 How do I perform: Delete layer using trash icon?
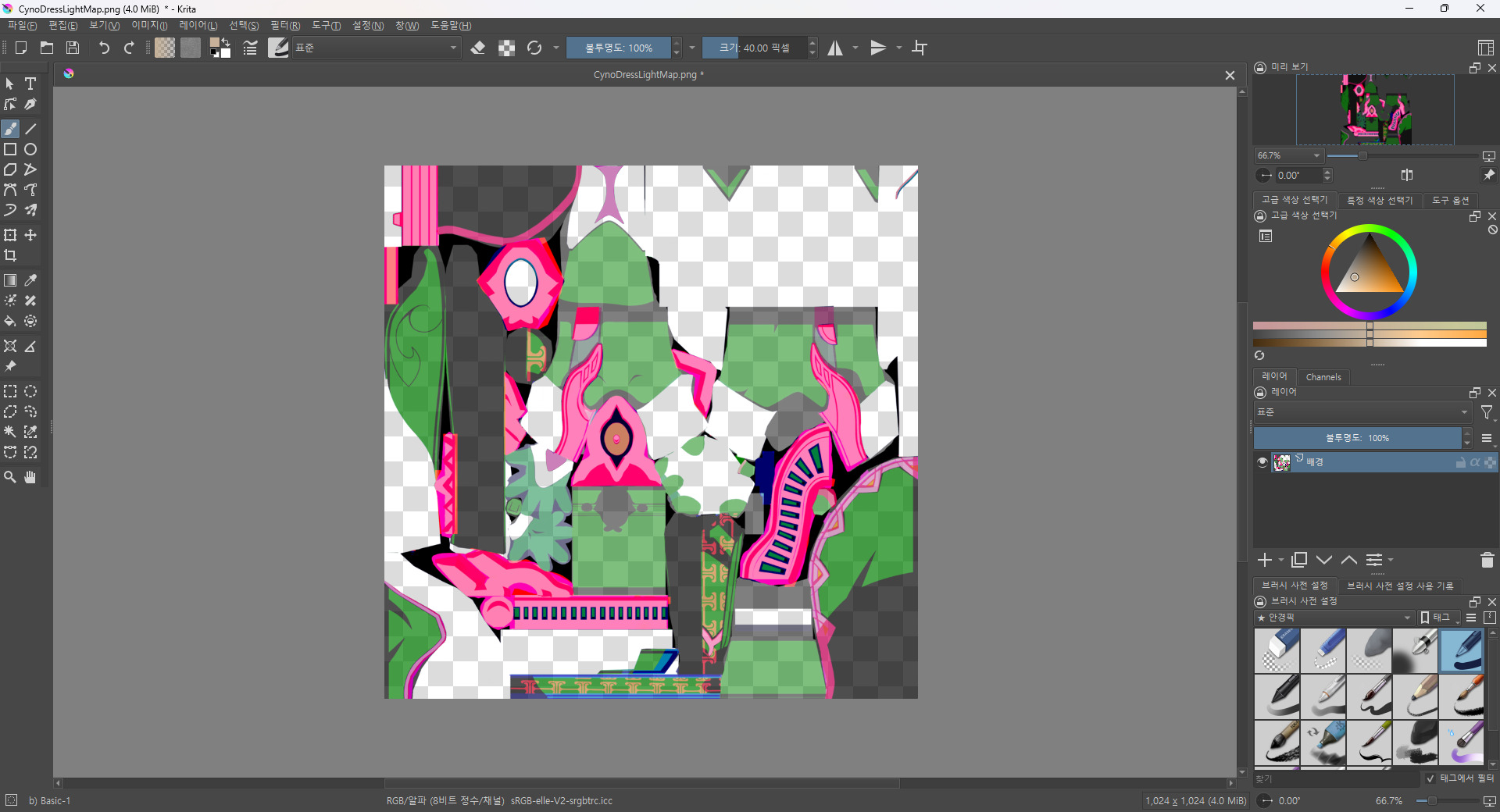pos(1487,560)
